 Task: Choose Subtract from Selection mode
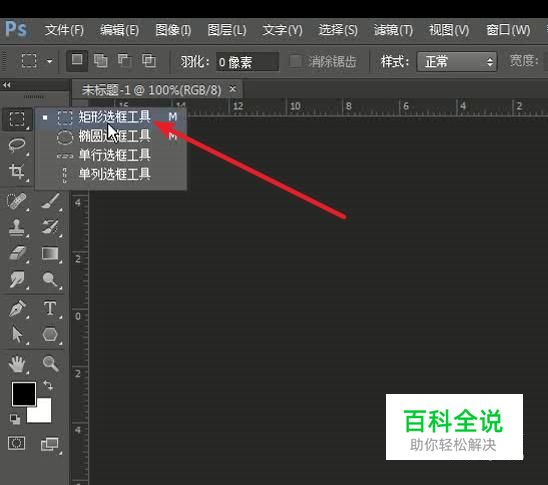pyautogui.click(x=125, y=61)
